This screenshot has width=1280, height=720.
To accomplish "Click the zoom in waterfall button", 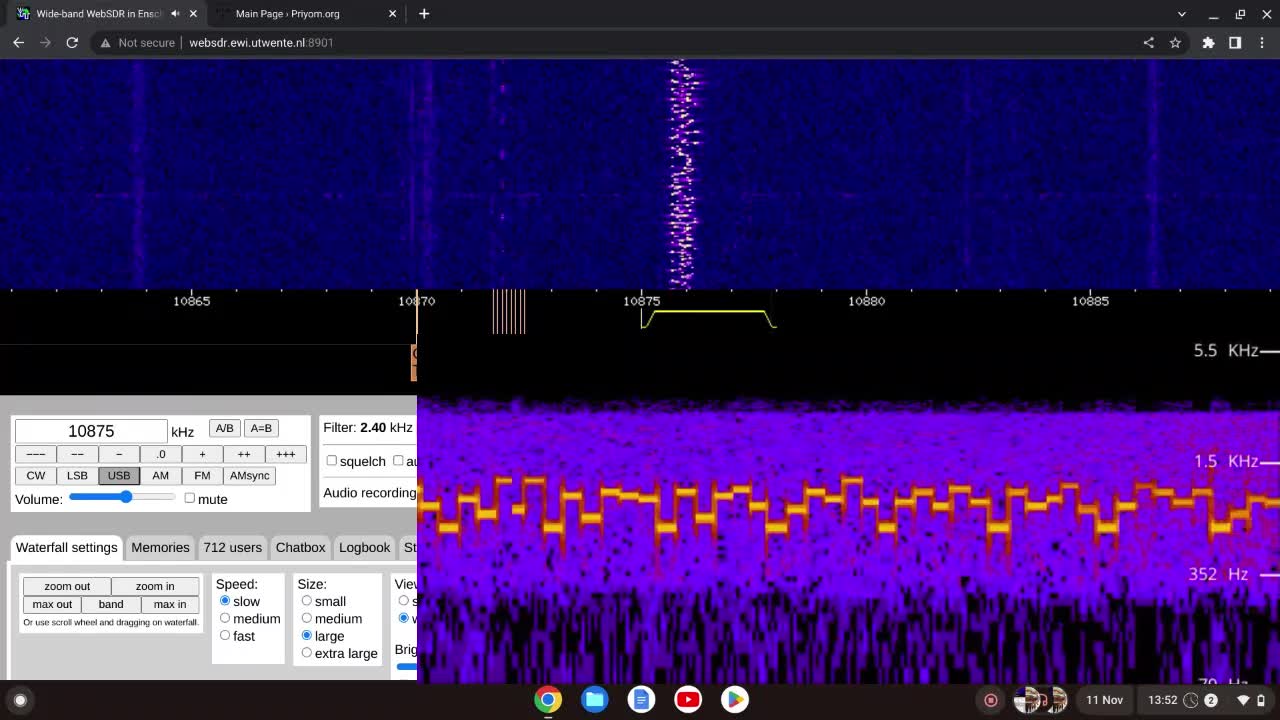I will pyautogui.click(x=155, y=586).
